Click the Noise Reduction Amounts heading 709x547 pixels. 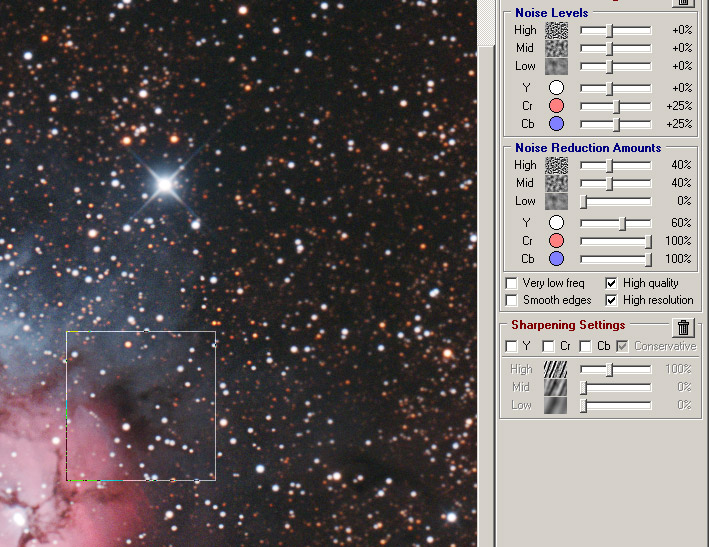[x=588, y=148]
